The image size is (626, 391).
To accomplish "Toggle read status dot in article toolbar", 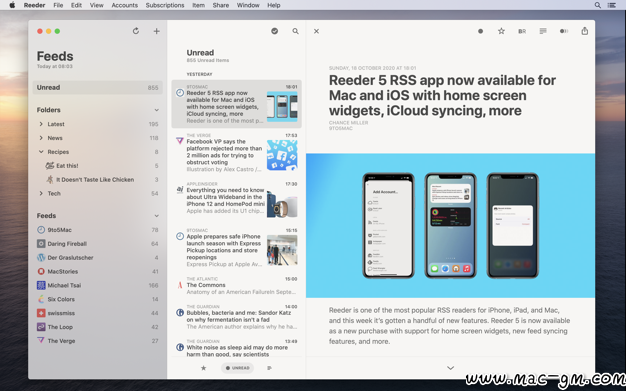I will [481, 31].
